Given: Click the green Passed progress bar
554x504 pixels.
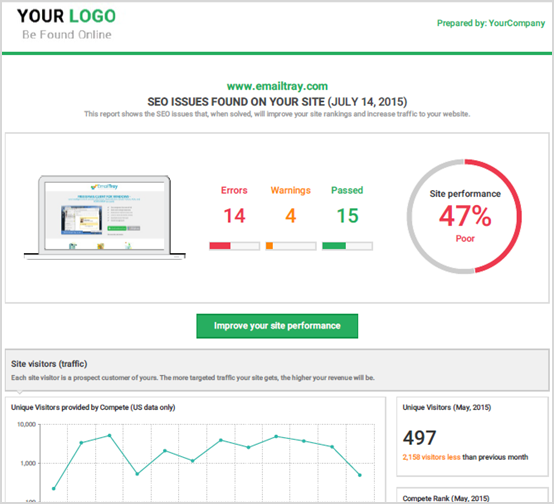Looking at the screenshot, I should click(x=347, y=246).
